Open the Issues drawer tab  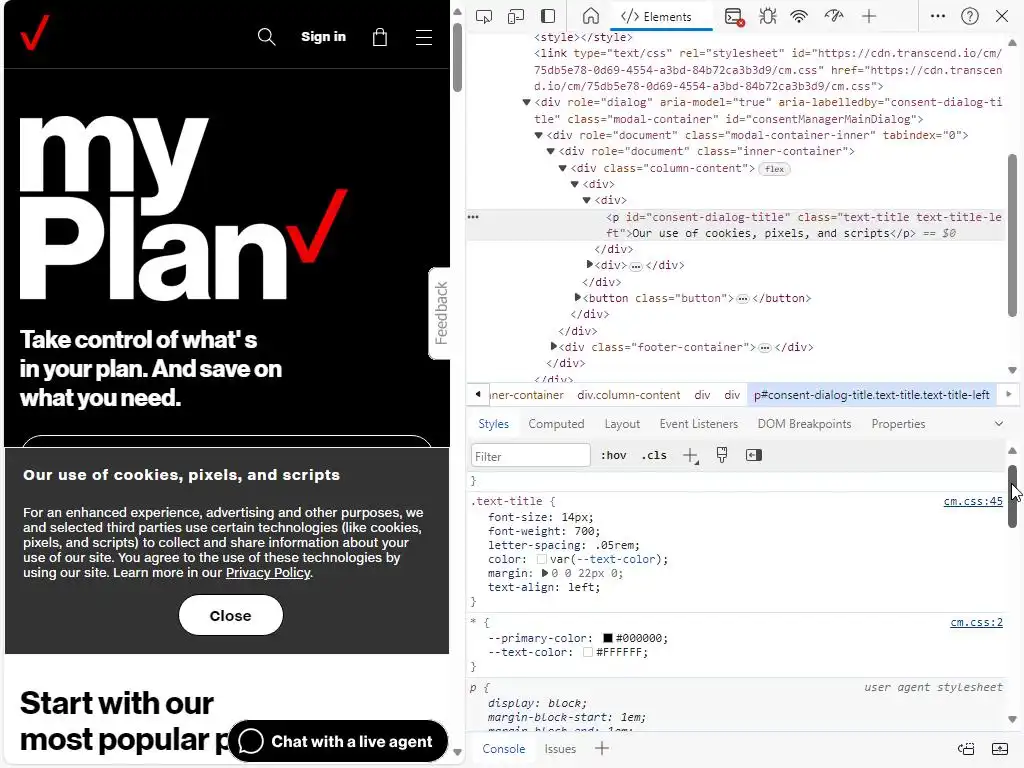pyautogui.click(x=560, y=749)
